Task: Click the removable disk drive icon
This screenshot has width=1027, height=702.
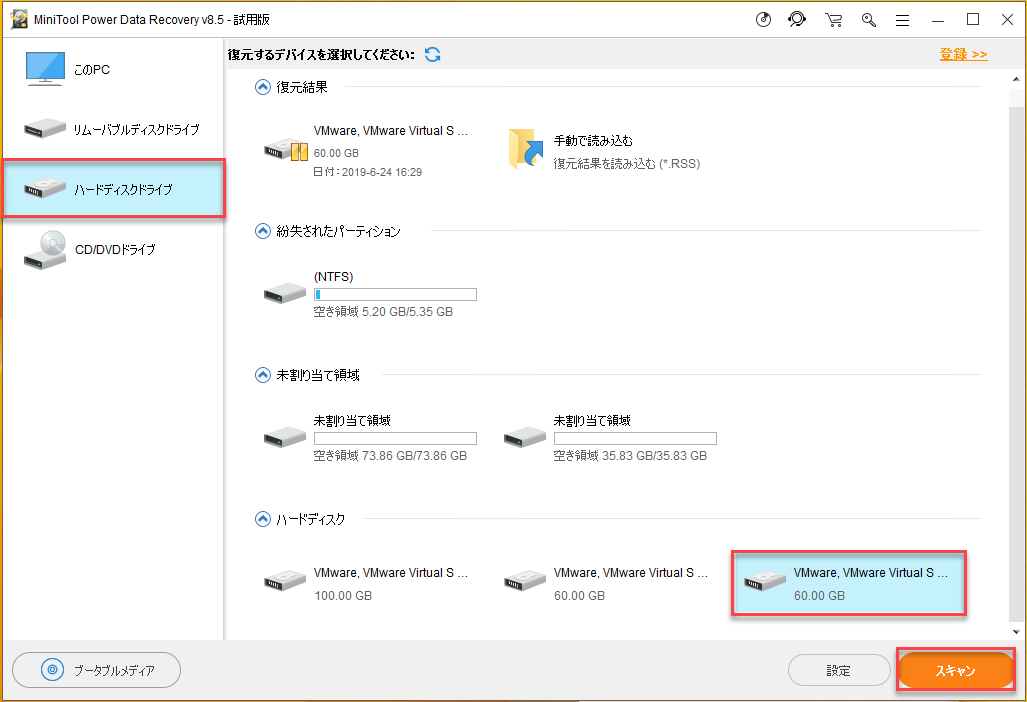Action: point(45,128)
